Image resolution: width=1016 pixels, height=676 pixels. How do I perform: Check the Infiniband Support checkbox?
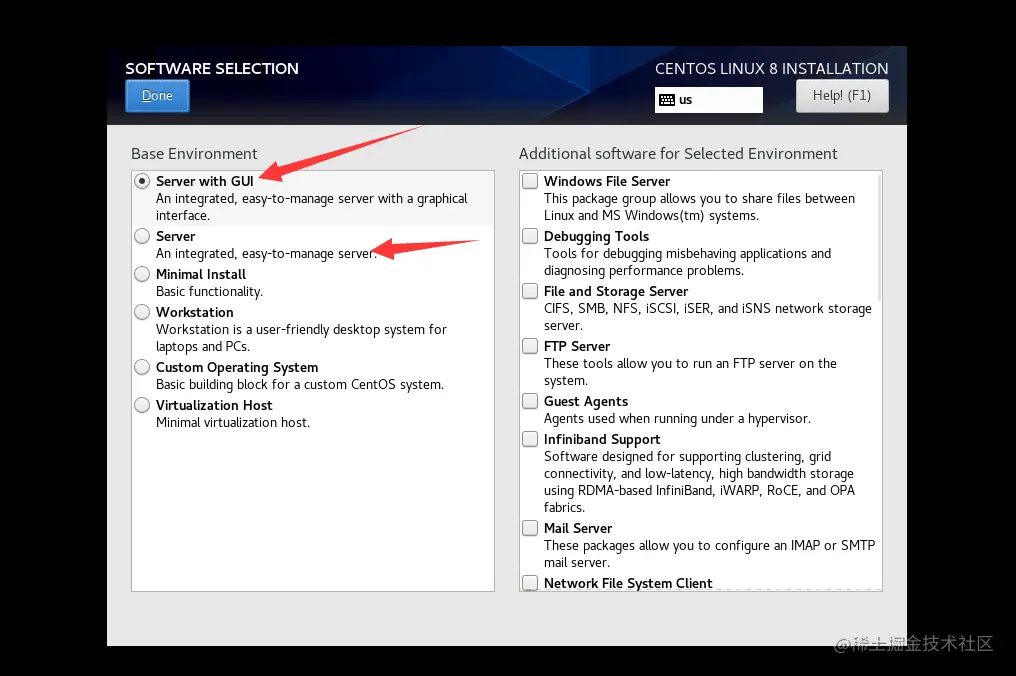click(530, 439)
